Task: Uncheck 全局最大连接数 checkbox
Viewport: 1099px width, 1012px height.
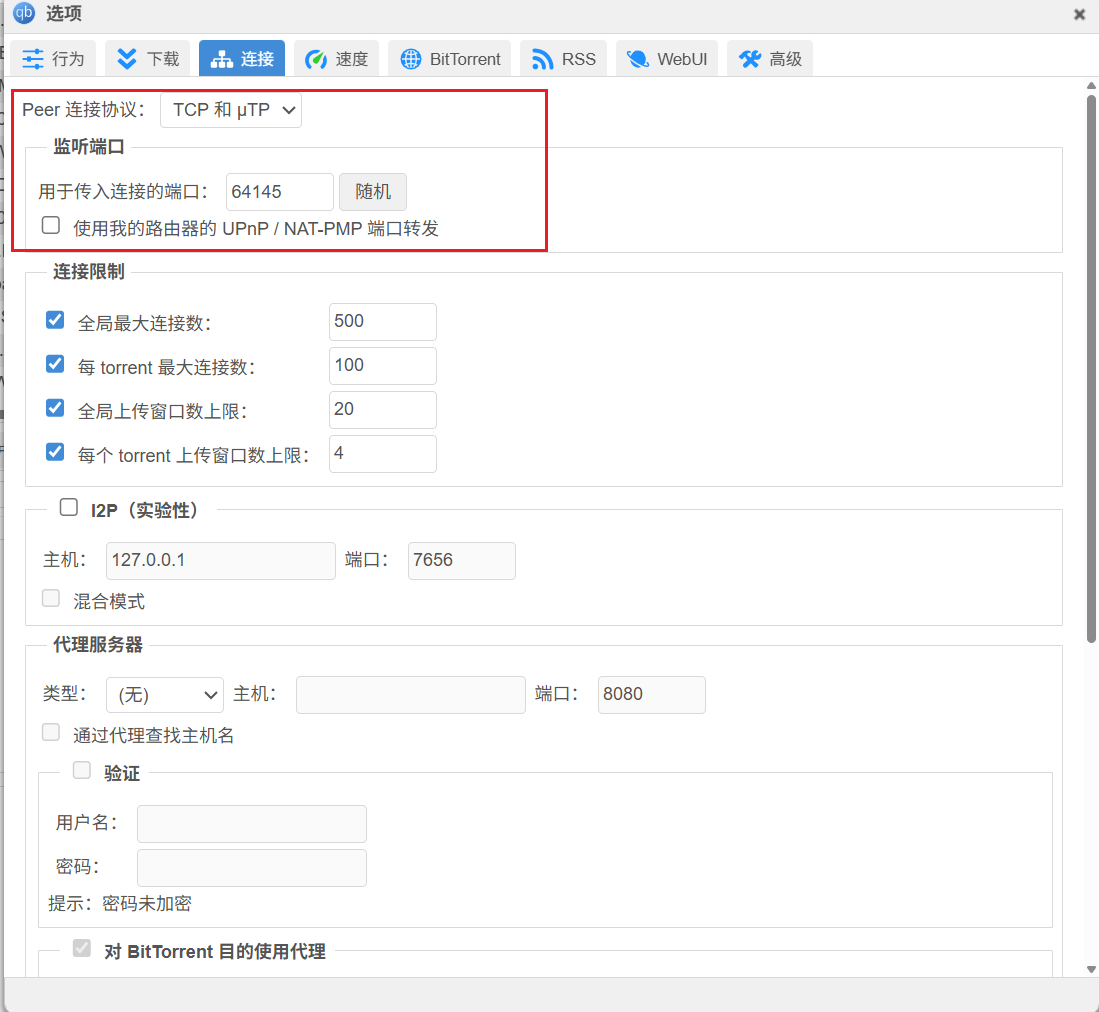Action: [56, 320]
